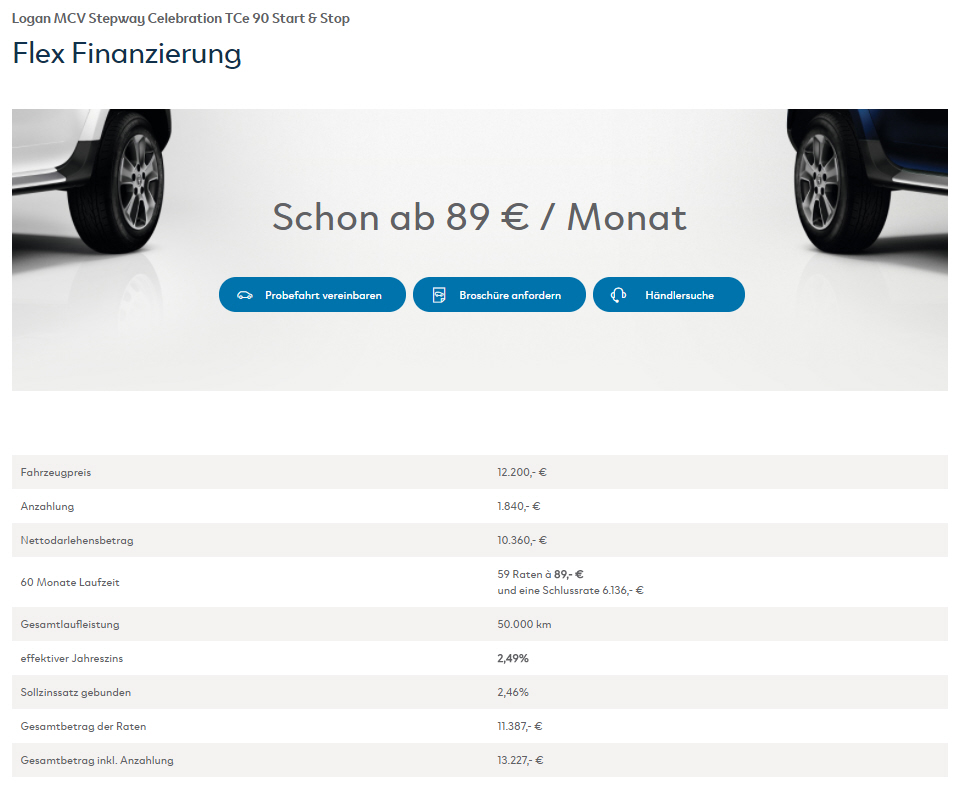Select the Fahrzeugpreis table row

pos(480,472)
